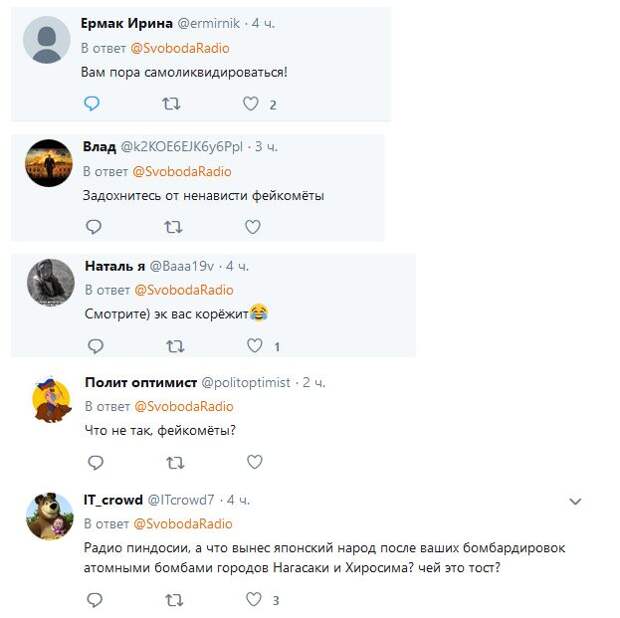
Task: Reply to Ермак Ирина's tweet
Action: (x=92, y=104)
